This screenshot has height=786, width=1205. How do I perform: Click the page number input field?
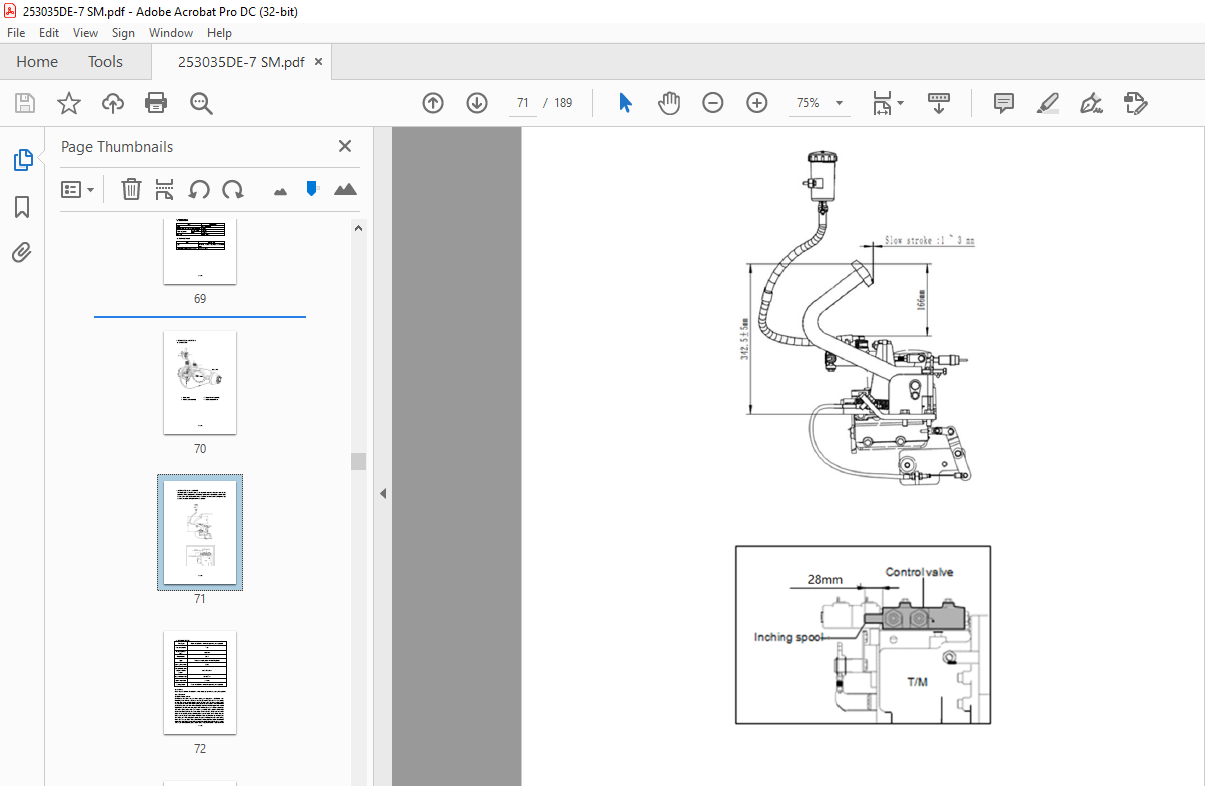pos(523,103)
